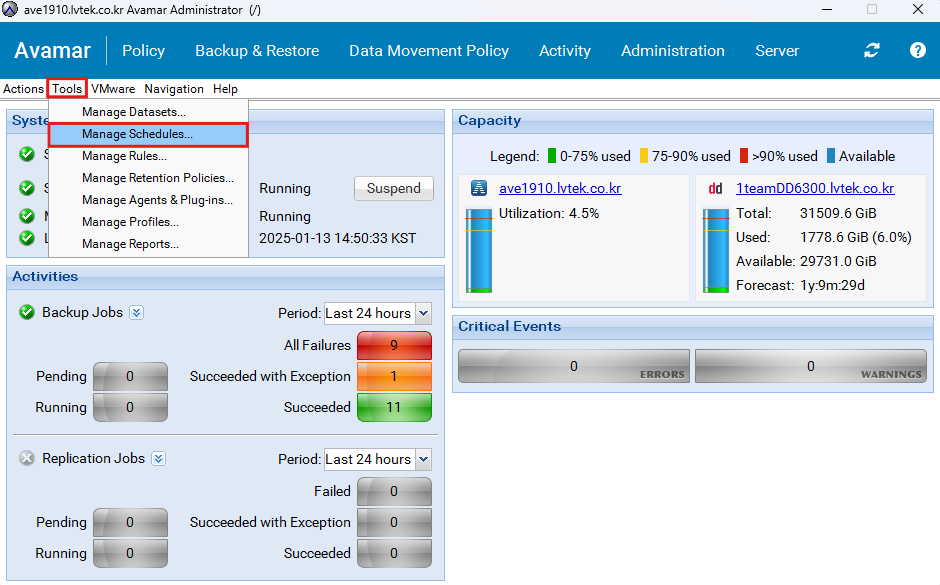This screenshot has width=940, height=585.
Task: Select Manage Rules... menu entry
Action: 149,156
